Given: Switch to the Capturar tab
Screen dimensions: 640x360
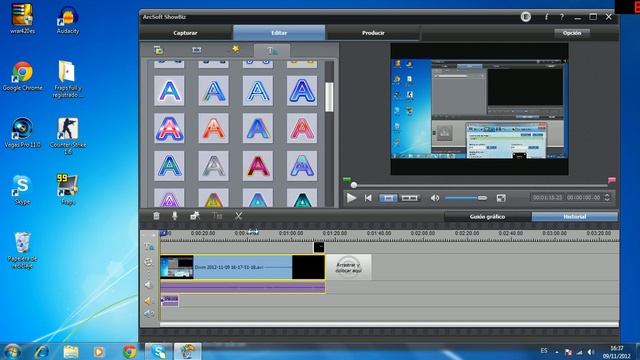Looking at the screenshot, I should point(186,33).
